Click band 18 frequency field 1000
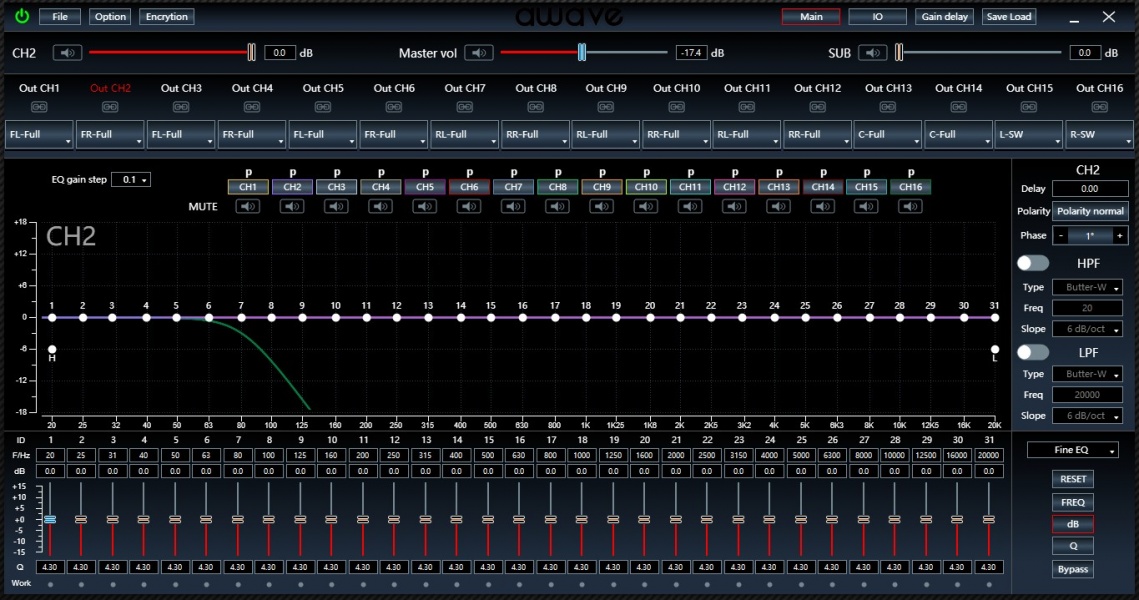 pos(582,455)
